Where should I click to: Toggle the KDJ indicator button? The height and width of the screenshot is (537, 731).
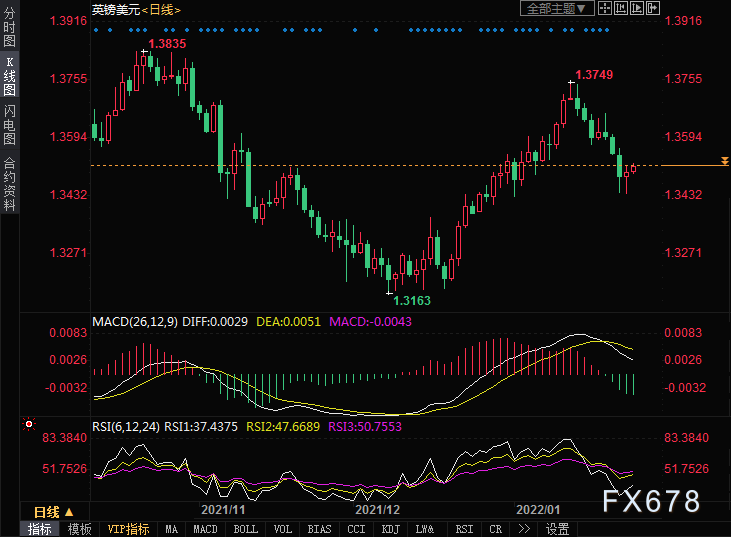click(x=391, y=529)
